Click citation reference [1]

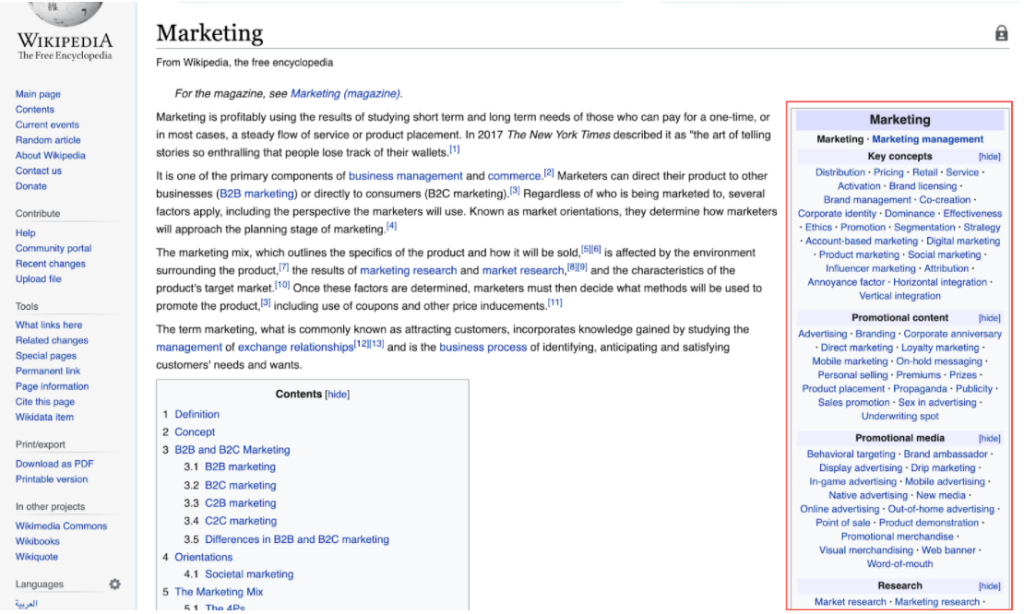[x=454, y=150]
